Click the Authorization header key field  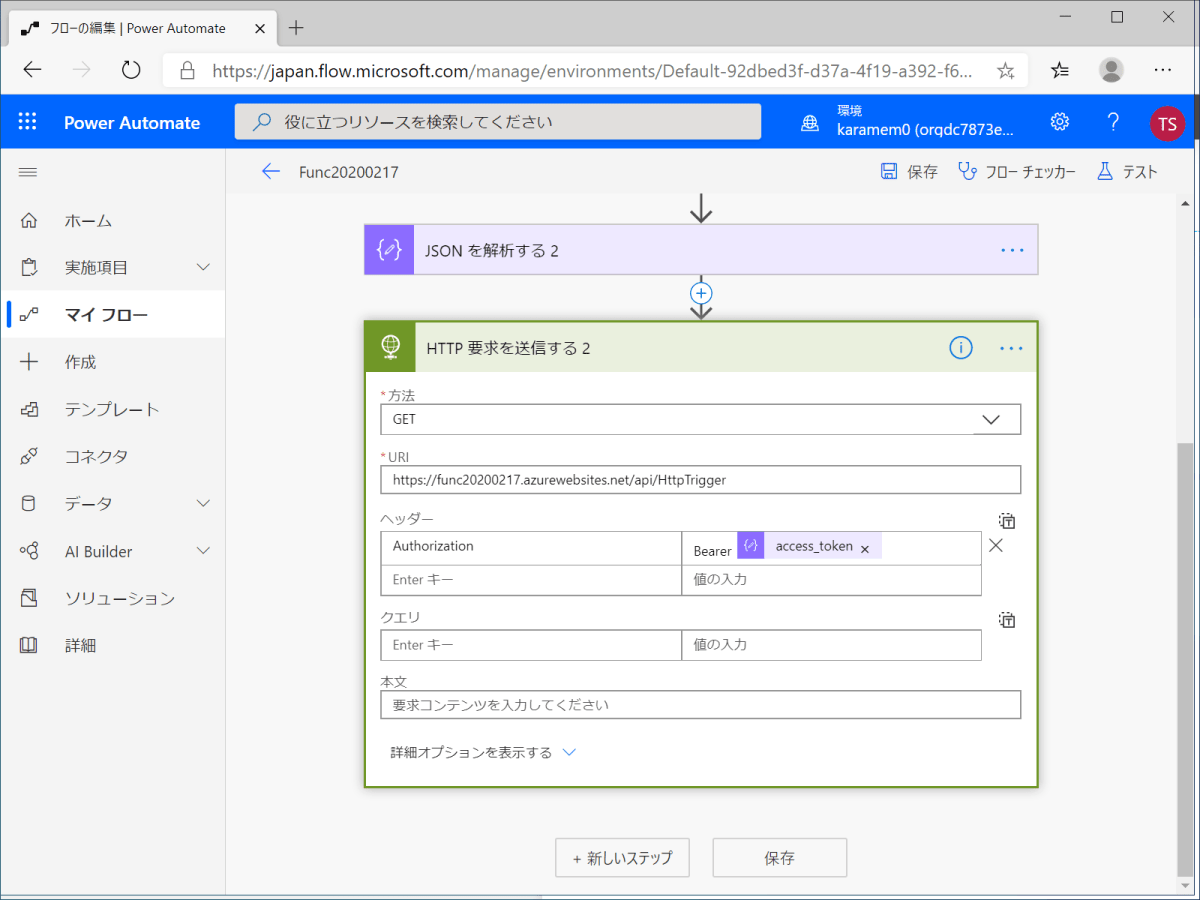click(x=531, y=548)
